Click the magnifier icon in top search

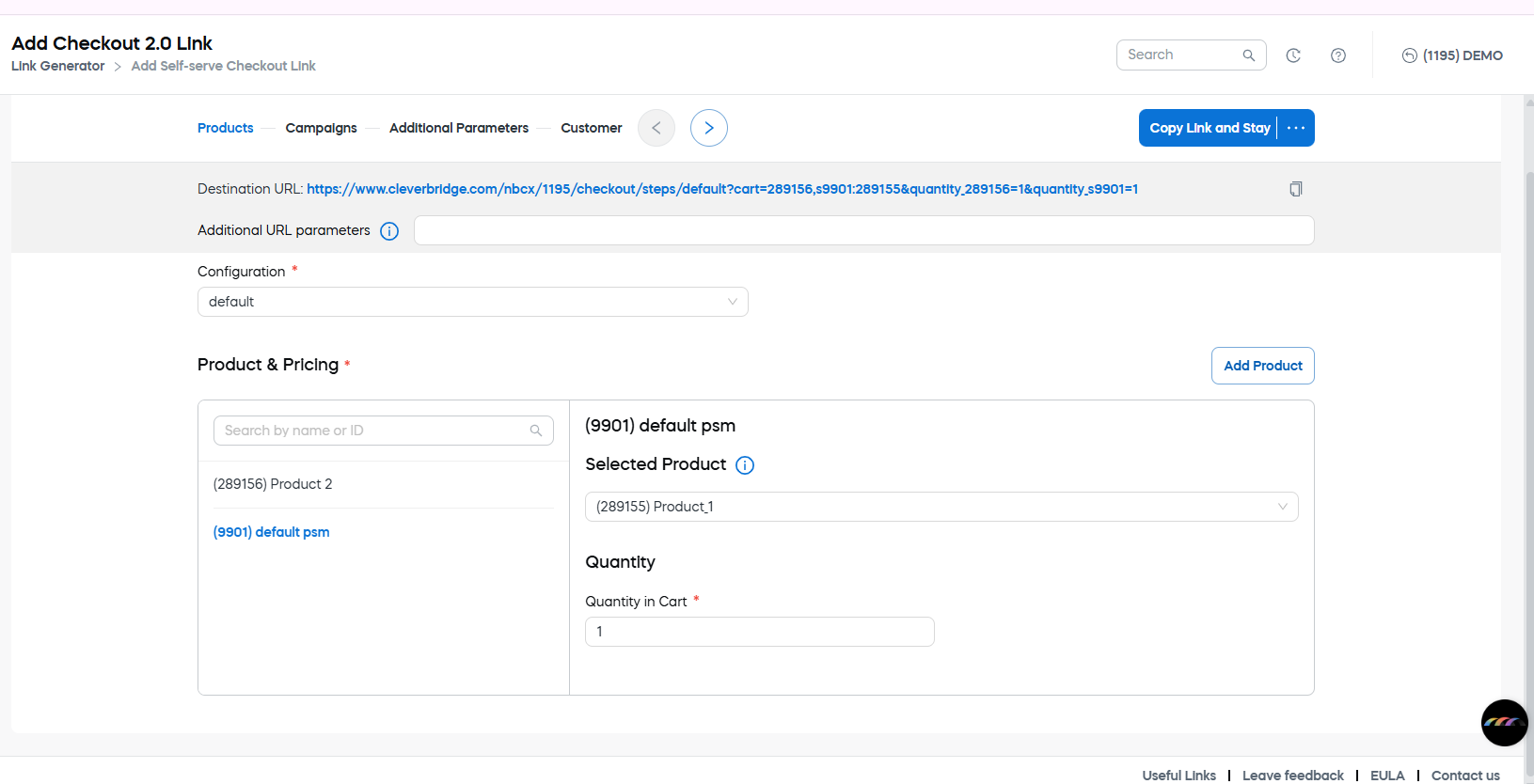point(1248,55)
